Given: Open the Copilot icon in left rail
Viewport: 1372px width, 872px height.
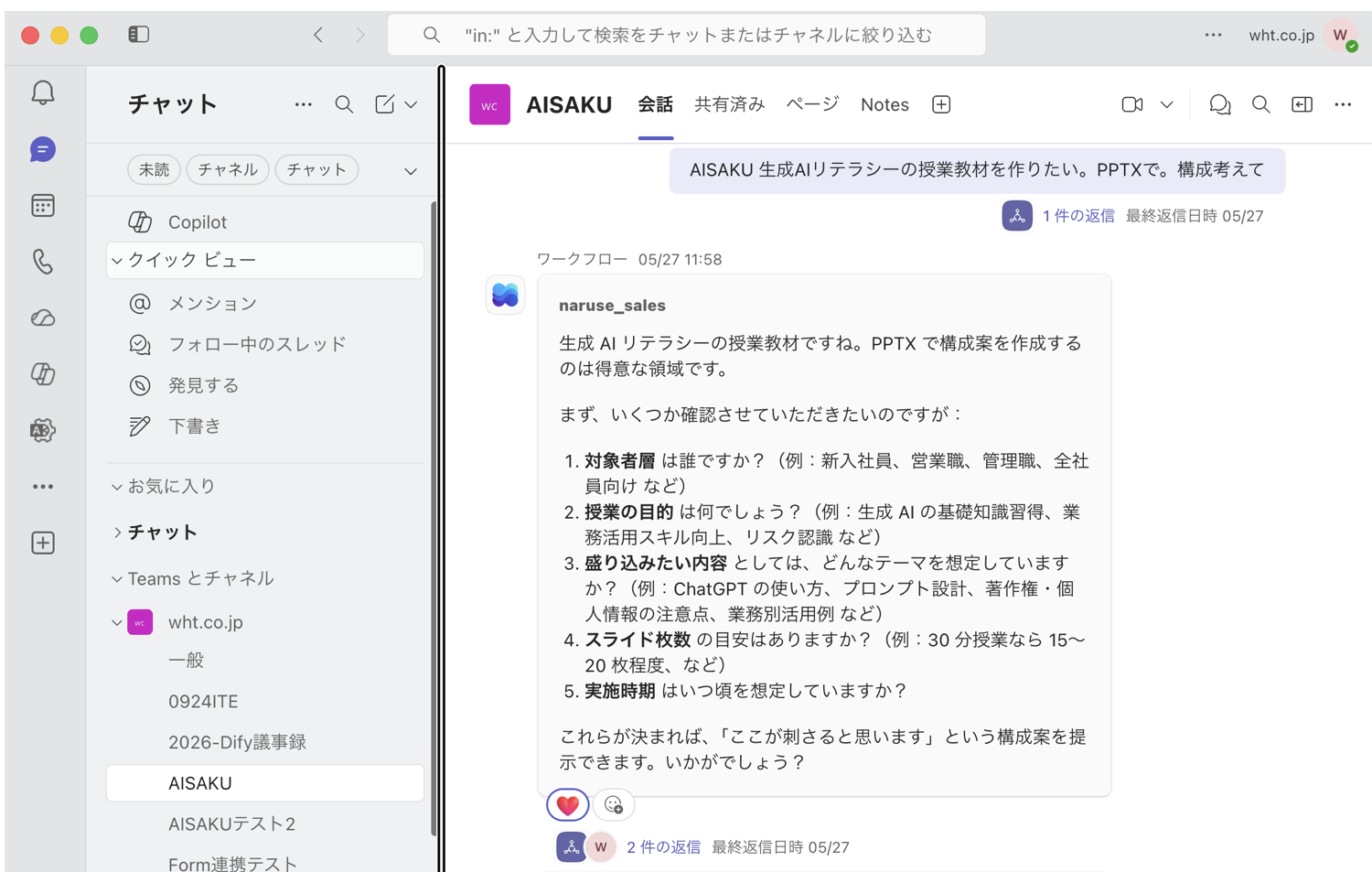Looking at the screenshot, I should click(43, 374).
